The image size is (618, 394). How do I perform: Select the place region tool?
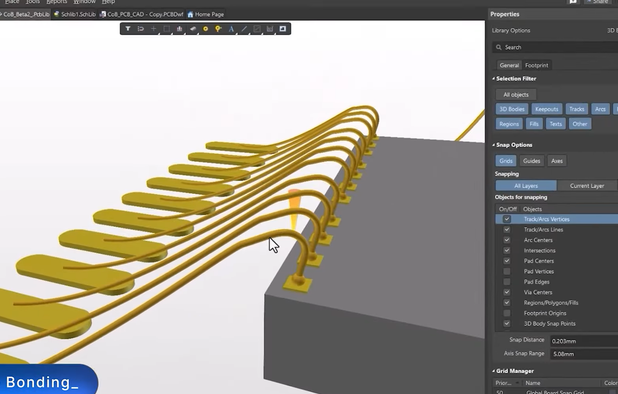283,29
